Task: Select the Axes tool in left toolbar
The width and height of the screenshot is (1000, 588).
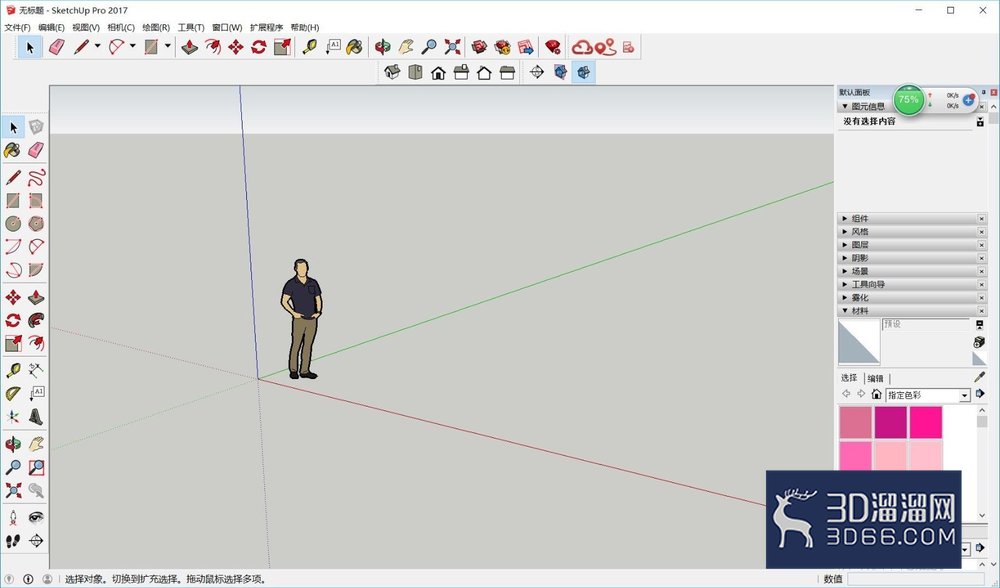Action: [x=13, y=417]
